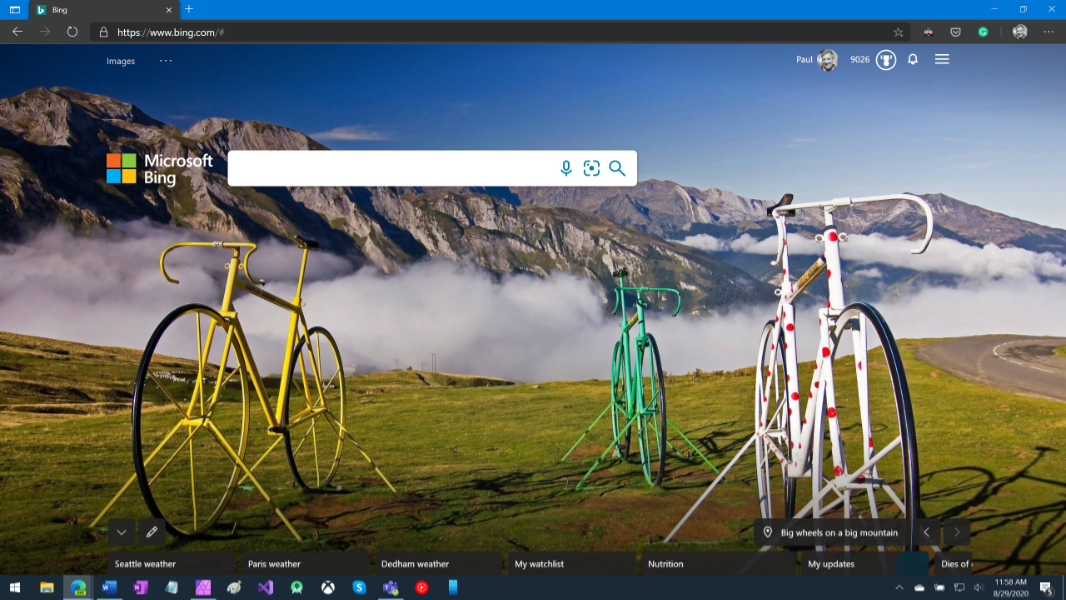1066x600 pixels.
Task: Open Edge settings and more menu
Action: click(1048, 32)
